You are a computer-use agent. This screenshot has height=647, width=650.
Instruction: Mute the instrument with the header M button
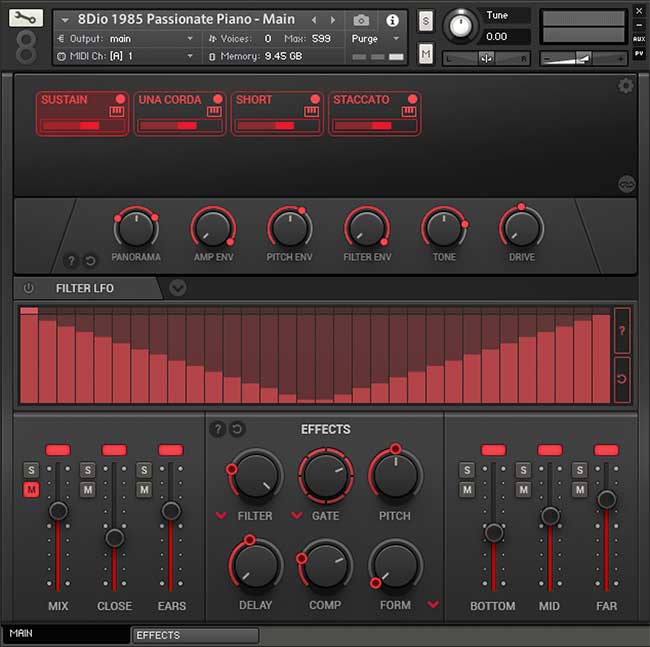(426, 54)
